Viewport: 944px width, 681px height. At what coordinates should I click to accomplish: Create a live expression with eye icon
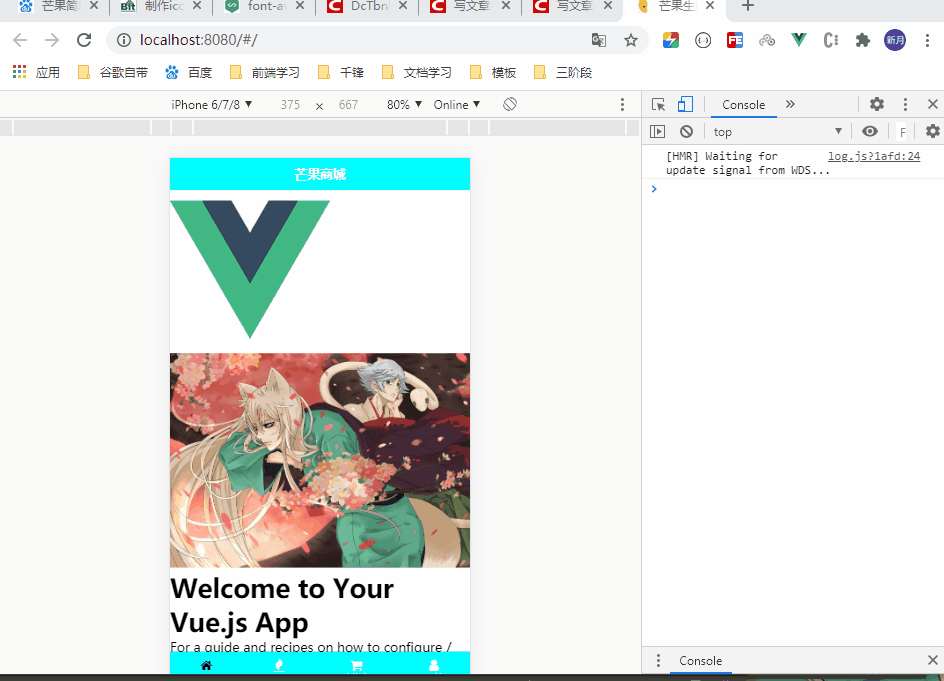point(869,131)
